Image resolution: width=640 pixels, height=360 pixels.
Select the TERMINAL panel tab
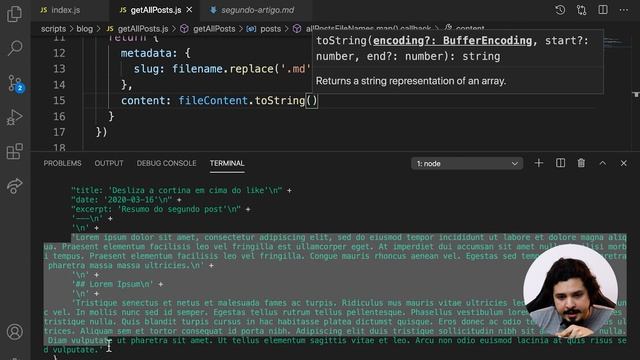tap(227, 163)
